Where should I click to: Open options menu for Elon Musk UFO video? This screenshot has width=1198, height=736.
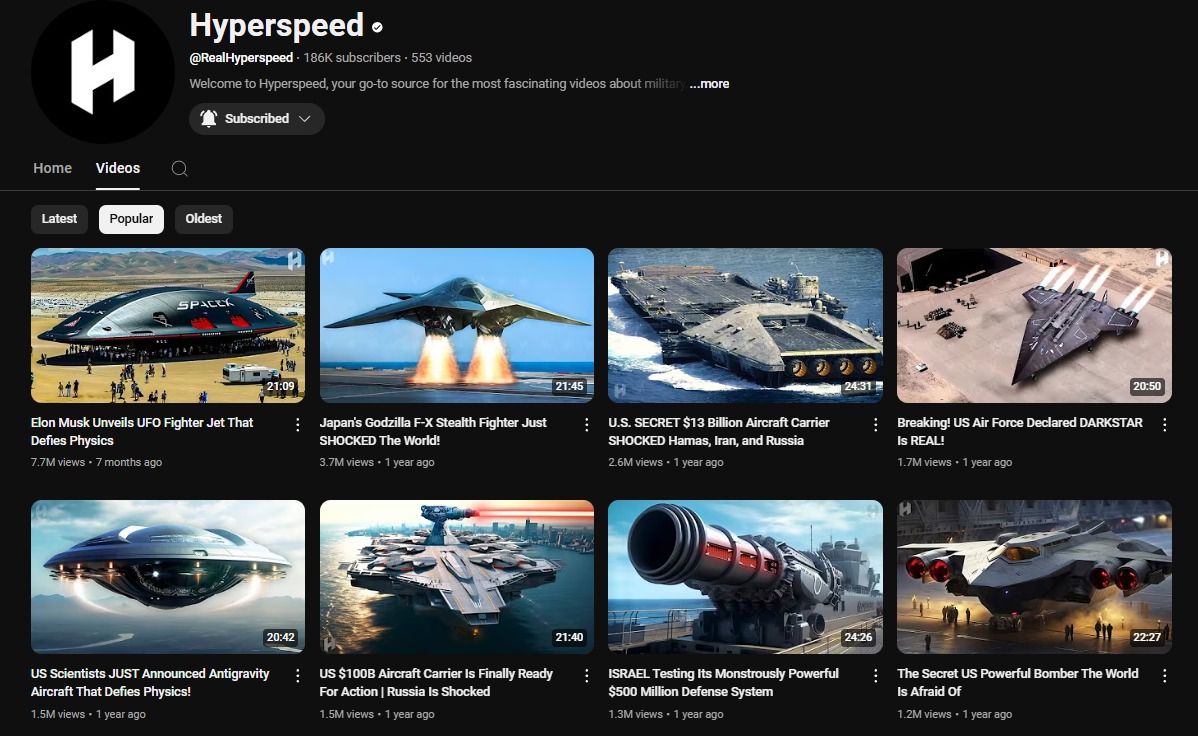297,425
